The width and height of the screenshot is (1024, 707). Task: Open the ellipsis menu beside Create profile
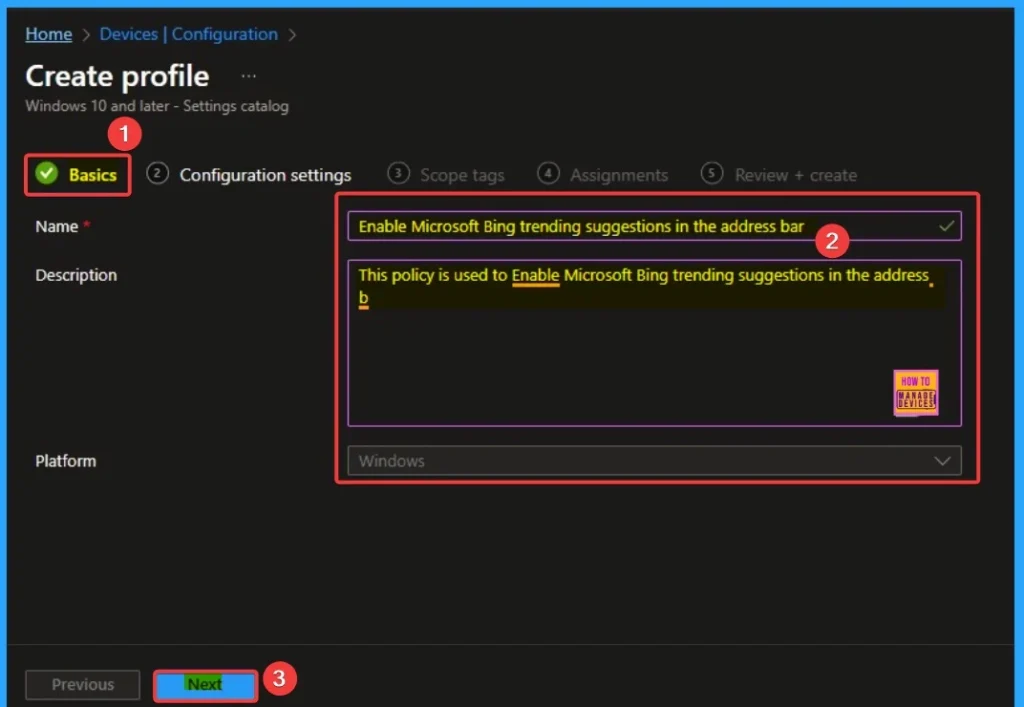click(248, 76)
